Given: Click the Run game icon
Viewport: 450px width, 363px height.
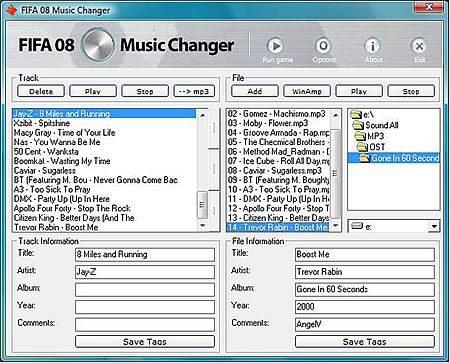Looking at the screenshot, I should [x=276, y=46].
